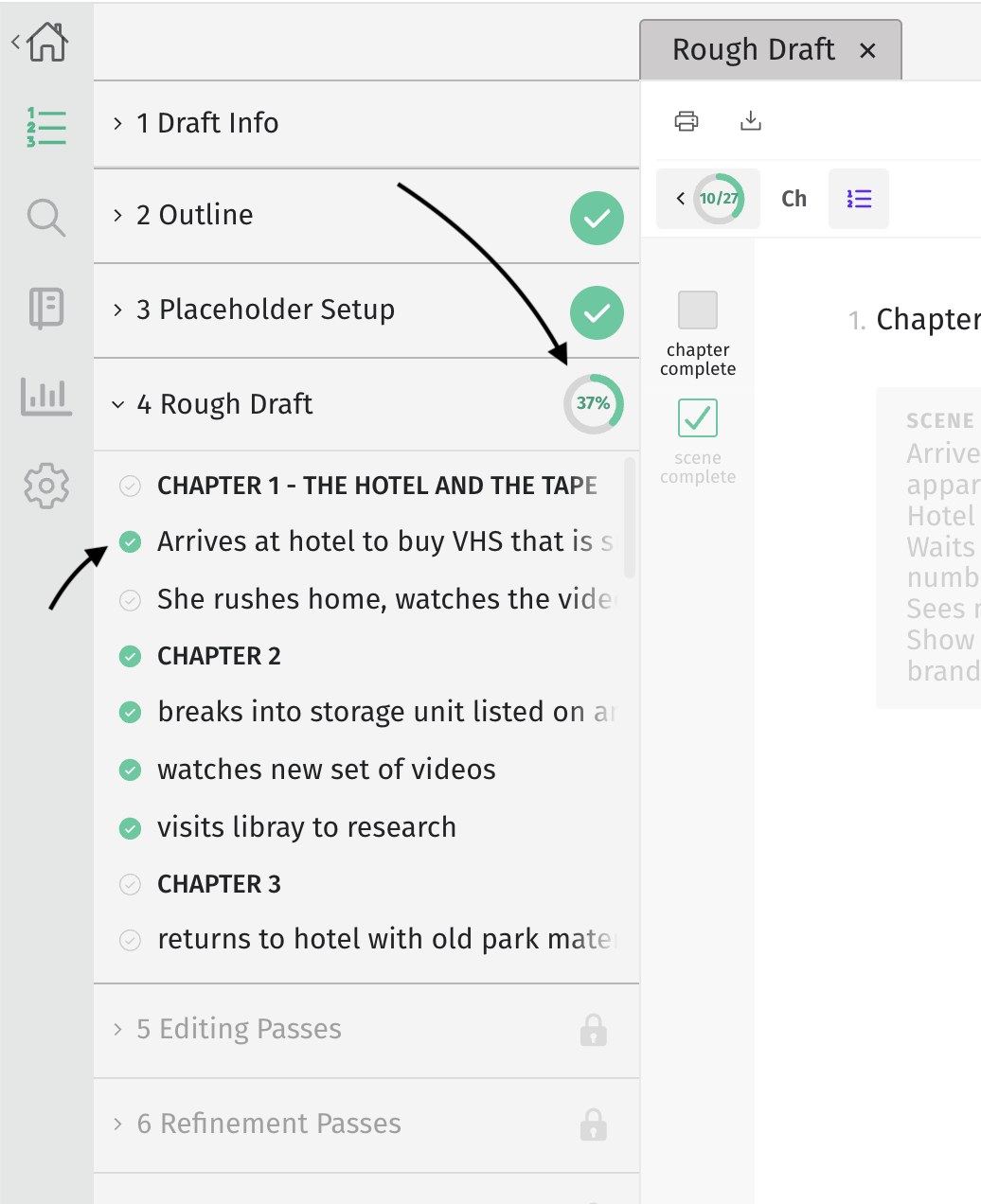The image size is (981, 1204).
Task: Open the bar chart statistics icon
Action: 46,397
